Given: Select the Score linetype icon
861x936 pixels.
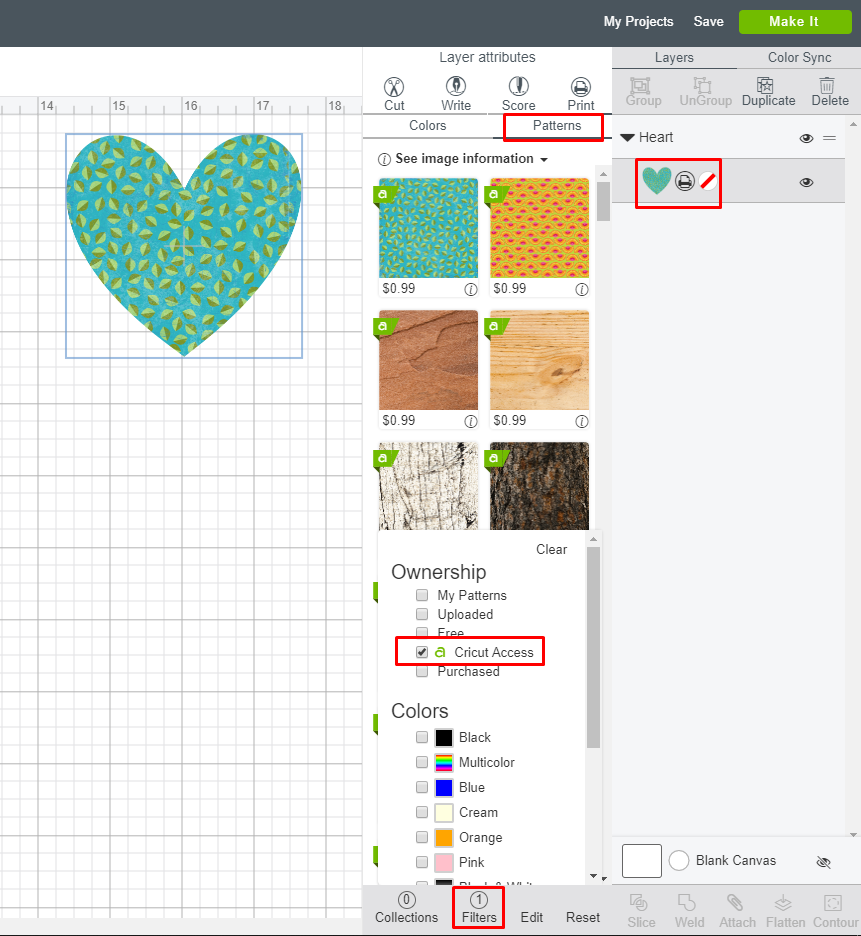Looking at the screenshot, I should 518,90.
